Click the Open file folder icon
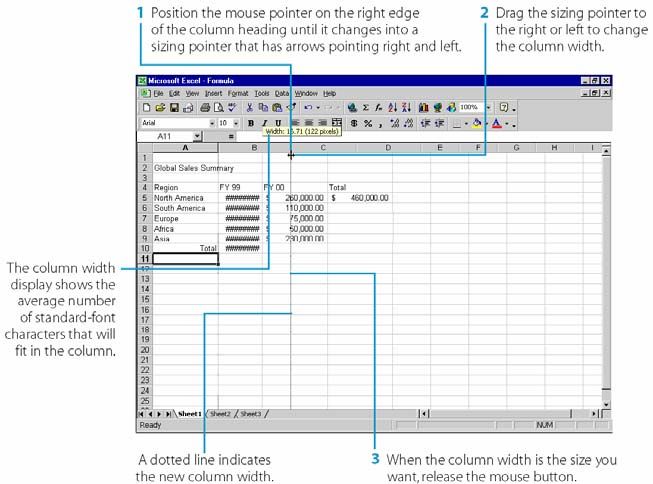 [160, 108]
